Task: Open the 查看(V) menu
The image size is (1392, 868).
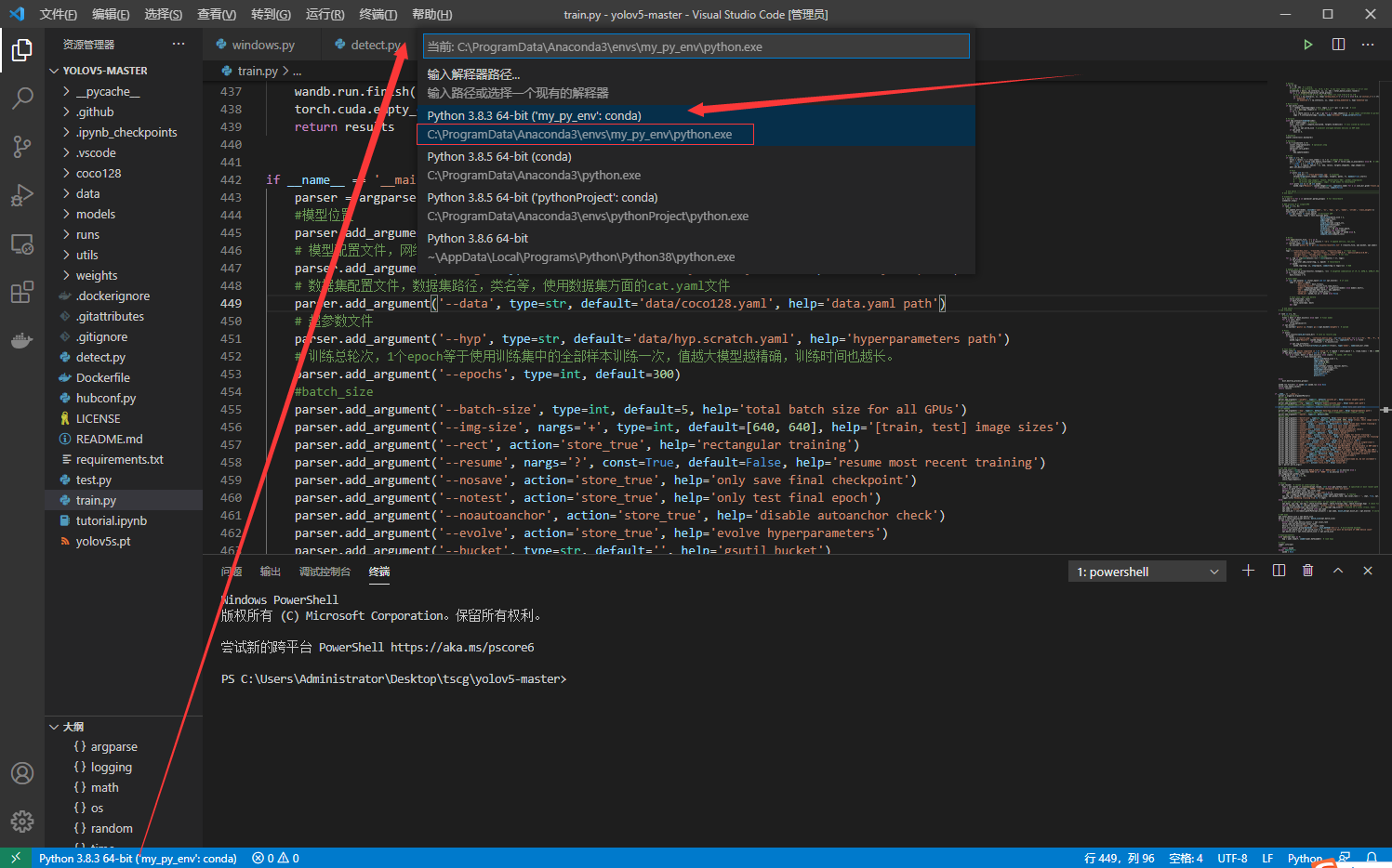Action: [x=216, y=14]
